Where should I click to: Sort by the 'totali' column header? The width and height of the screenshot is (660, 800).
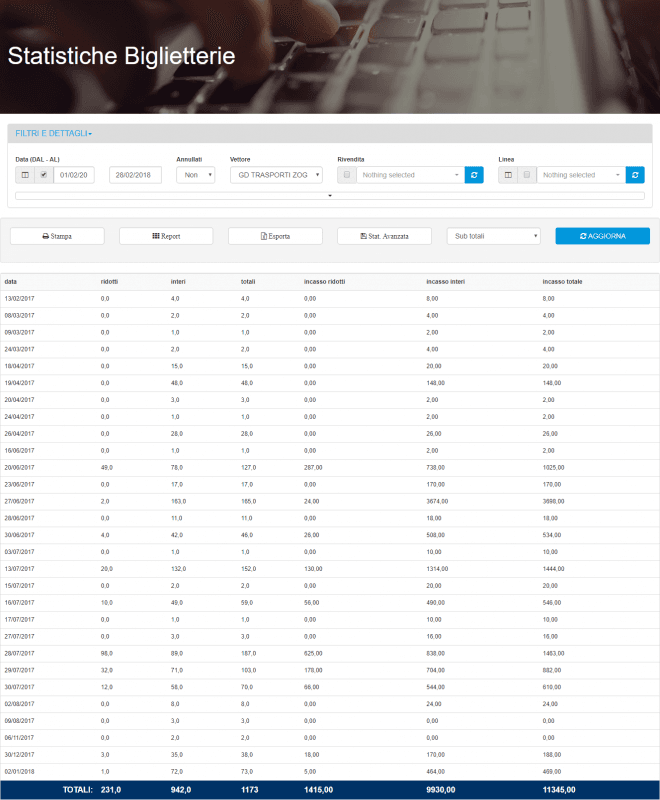coord(248,282)
